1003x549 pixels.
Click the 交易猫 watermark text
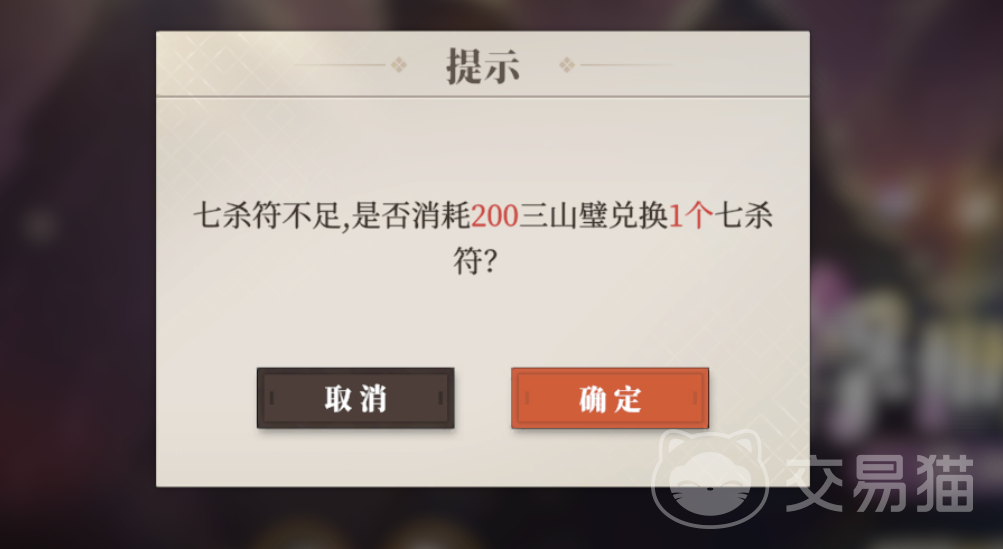[880, 484]
